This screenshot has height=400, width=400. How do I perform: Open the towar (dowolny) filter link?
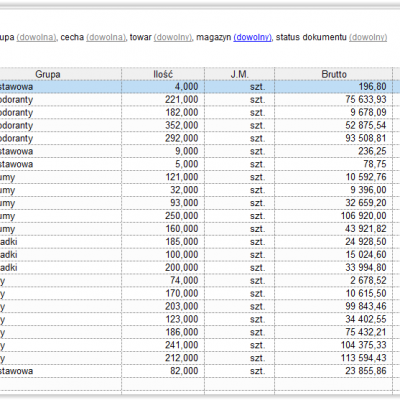click(x=173, y=37)
